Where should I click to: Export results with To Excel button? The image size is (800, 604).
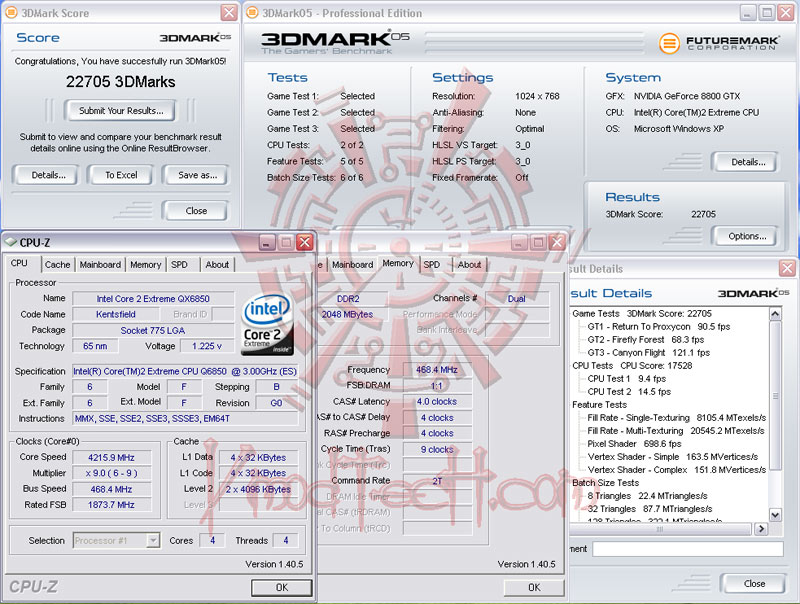pyautogui.click(x=121, y=175)
